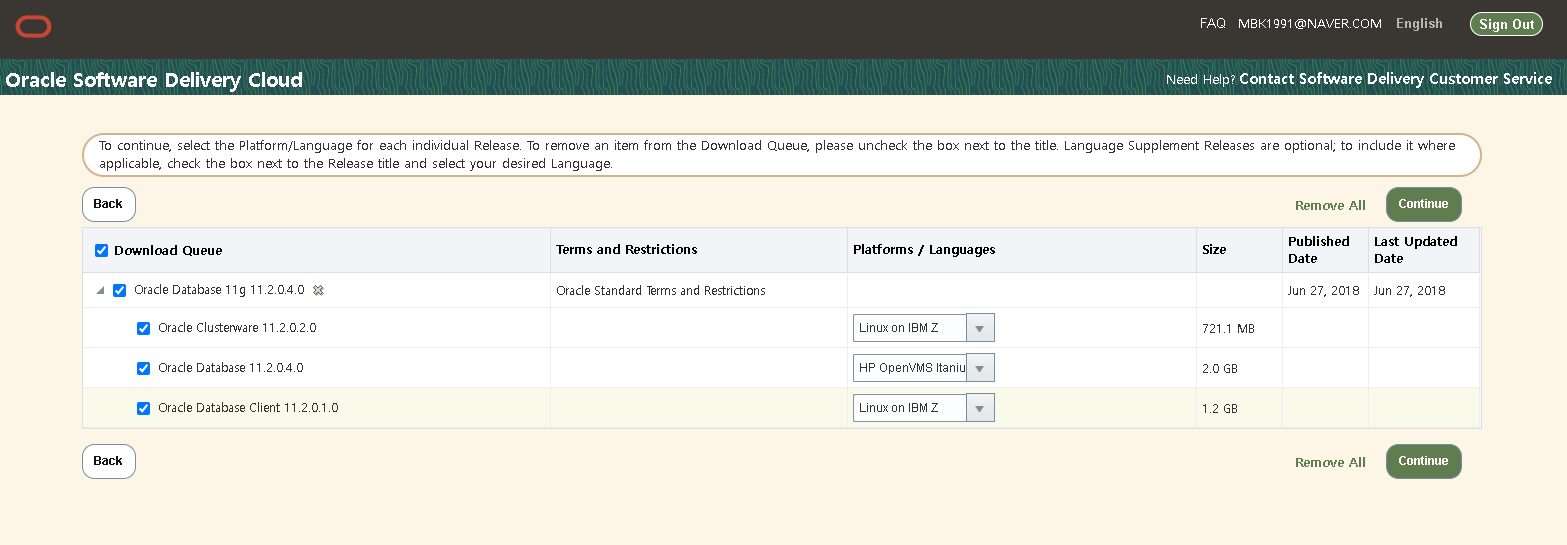Click the Oracle logo icon
1567x545 pixels.
point(33,27)
